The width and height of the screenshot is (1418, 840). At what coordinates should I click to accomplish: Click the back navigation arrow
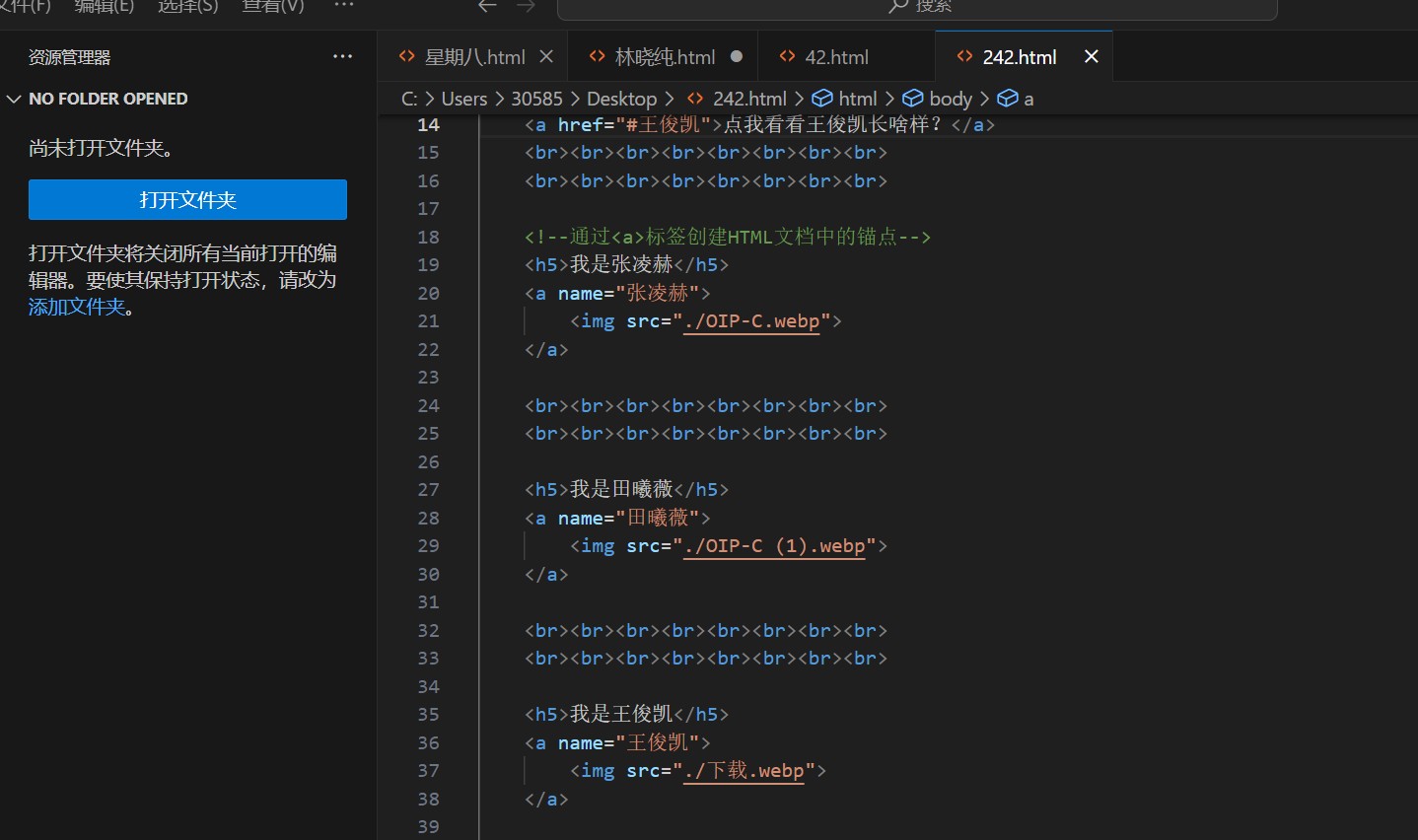[x=487, y=6]
